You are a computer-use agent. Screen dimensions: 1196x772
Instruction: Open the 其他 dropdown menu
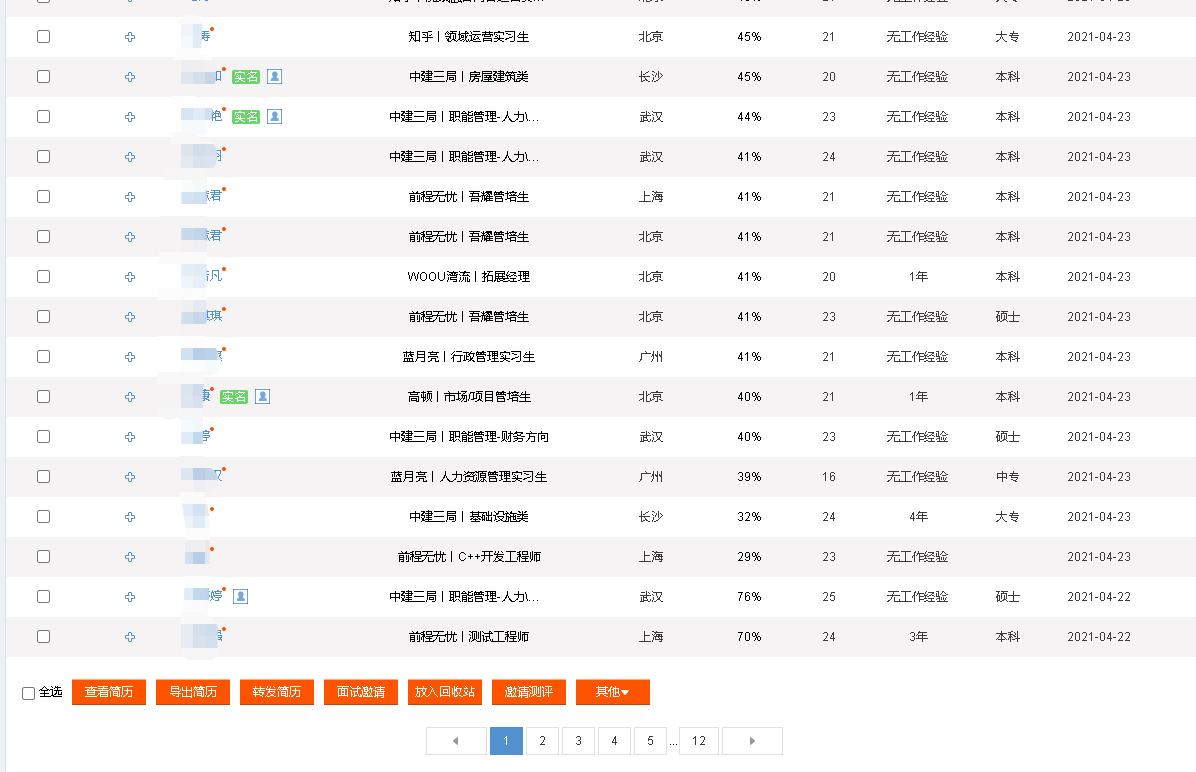point(612,691)
